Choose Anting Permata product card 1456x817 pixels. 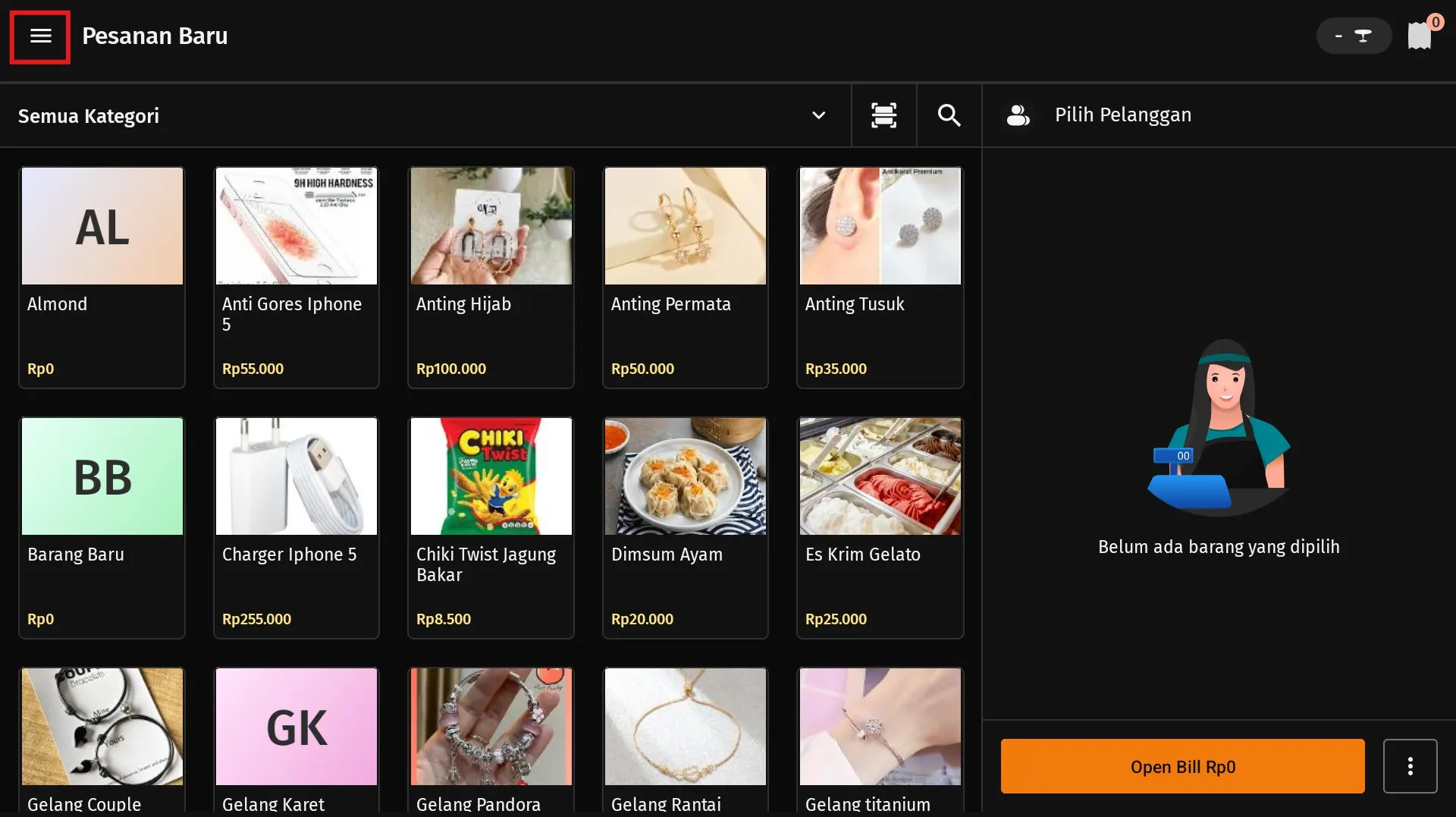(x=685, y=277)
